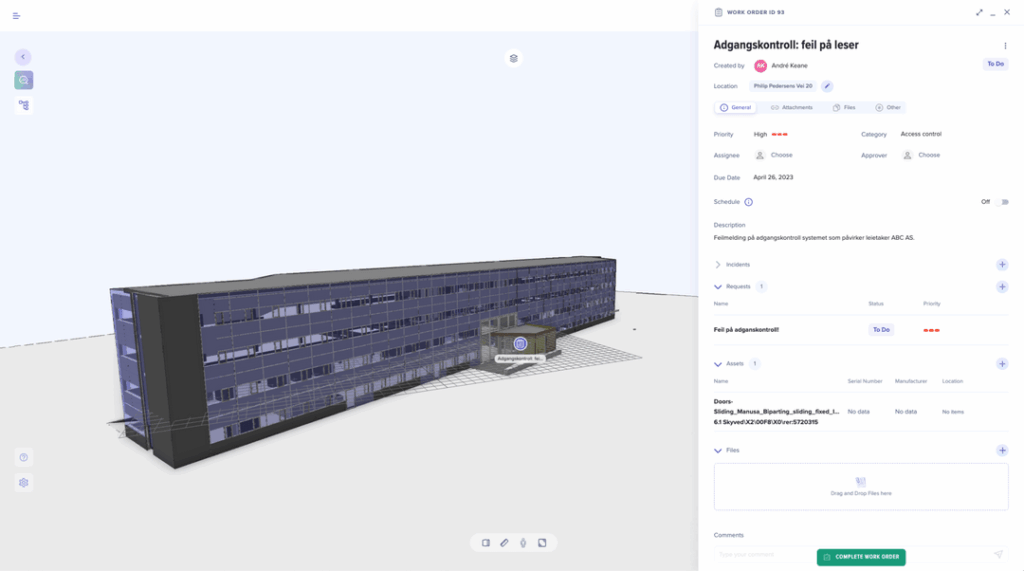Open the settings gear icon
Screen dimensions: 1024x571
tap(23, 482)
